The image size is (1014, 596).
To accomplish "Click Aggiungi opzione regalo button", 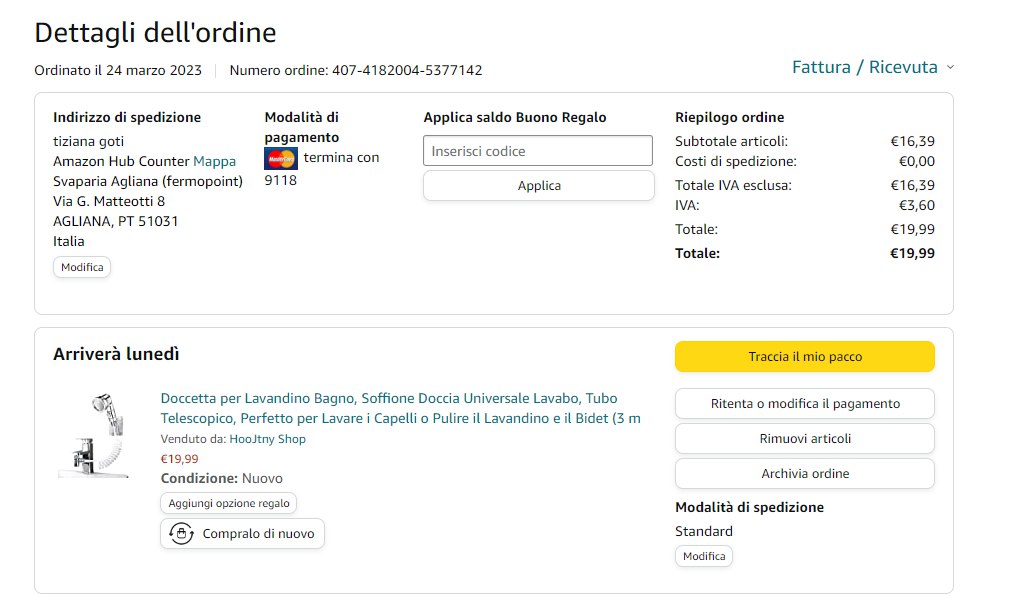I will [x=229, y=504].
